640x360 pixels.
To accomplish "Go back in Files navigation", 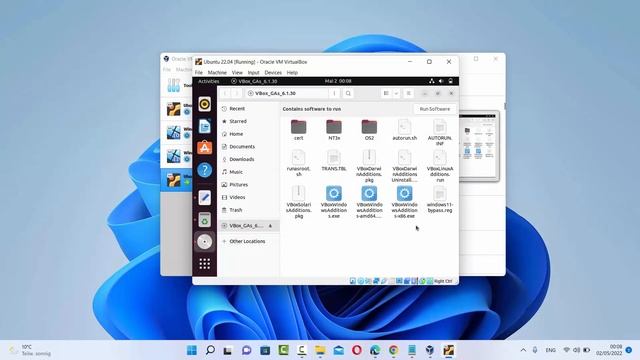I will tap(225, 93).
